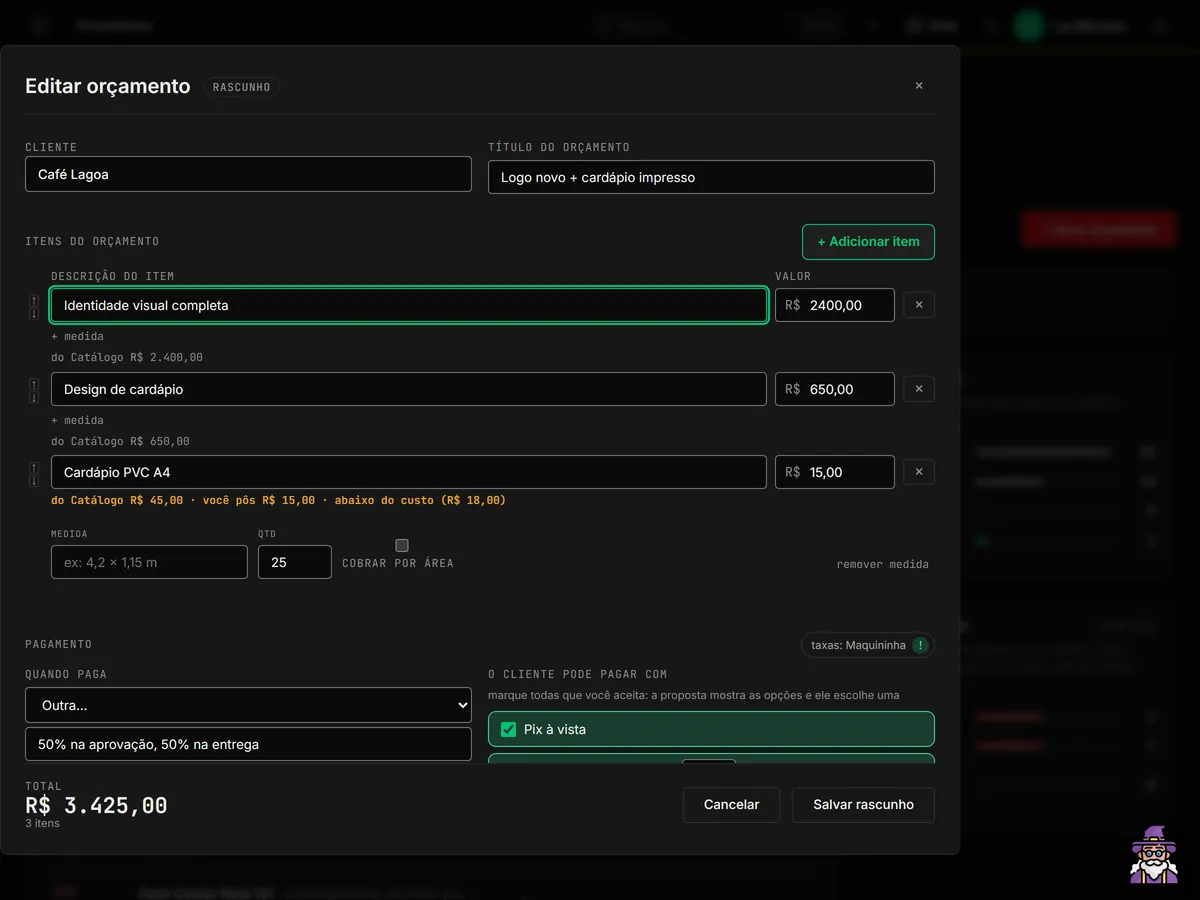
Task: Move "Design de cardápio" item down
Action: pos(34,397)
